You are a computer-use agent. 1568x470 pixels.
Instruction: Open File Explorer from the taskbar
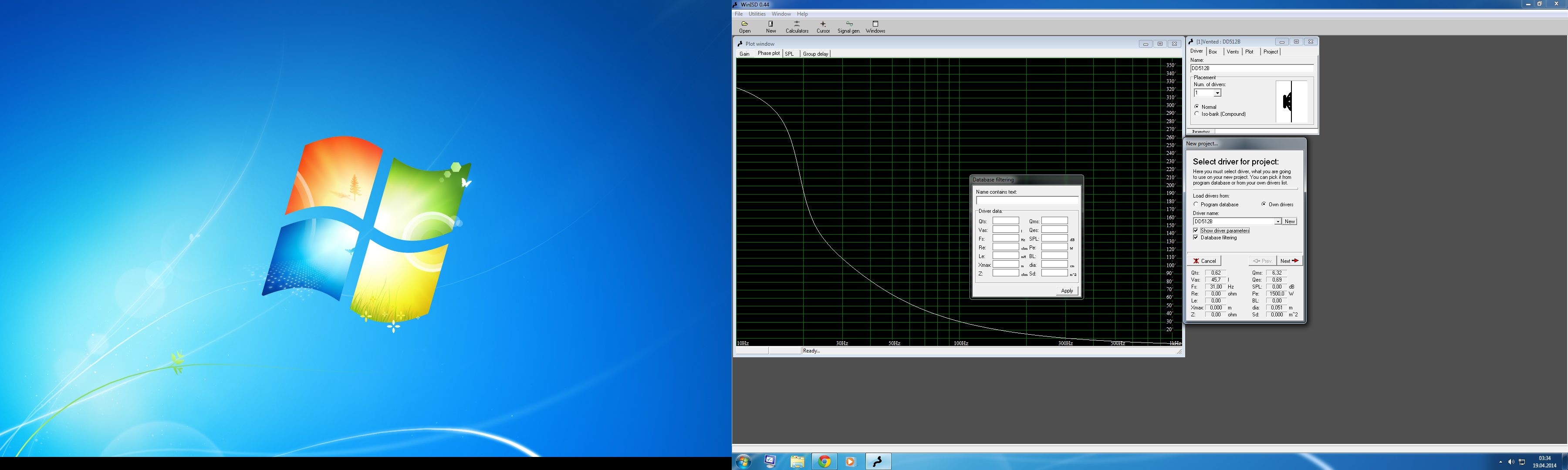pos(798,461)
